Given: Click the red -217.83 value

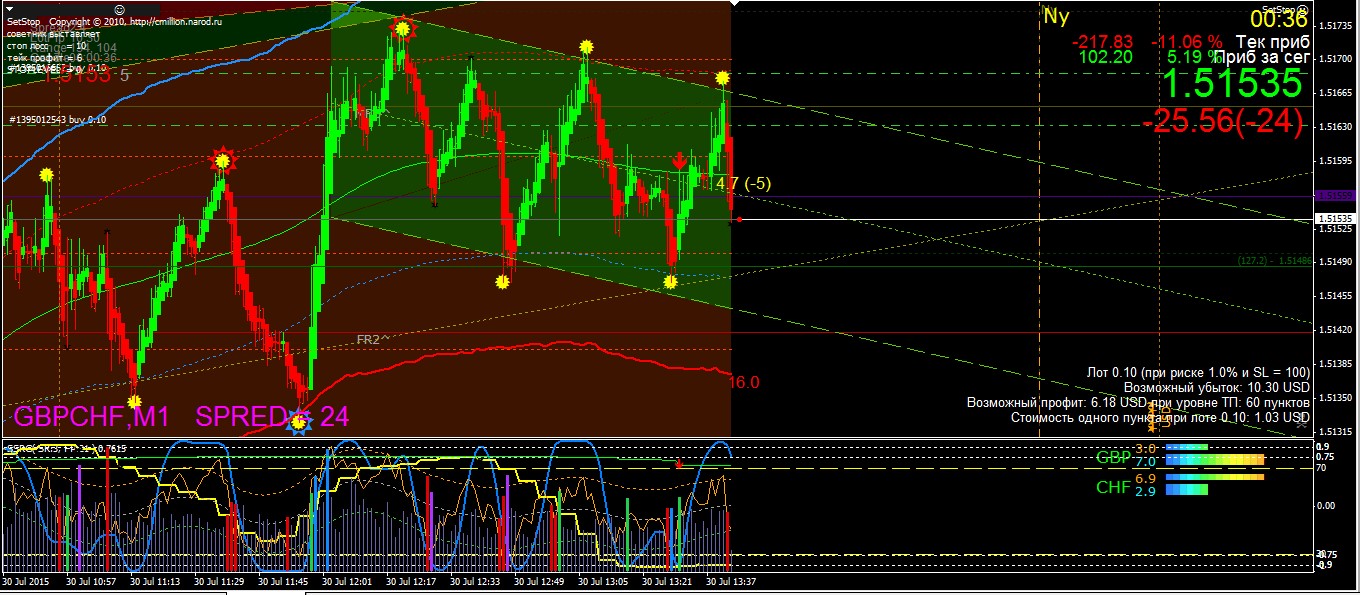Looking at the screenshot, I should (x=1102, y=42).
